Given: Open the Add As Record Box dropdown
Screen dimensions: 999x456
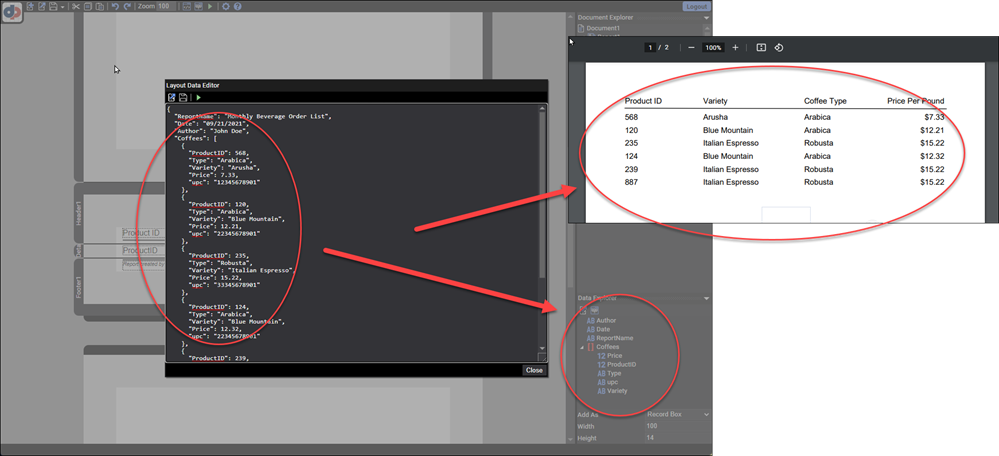Looking at the screenshot, I should tap(707, 414).
